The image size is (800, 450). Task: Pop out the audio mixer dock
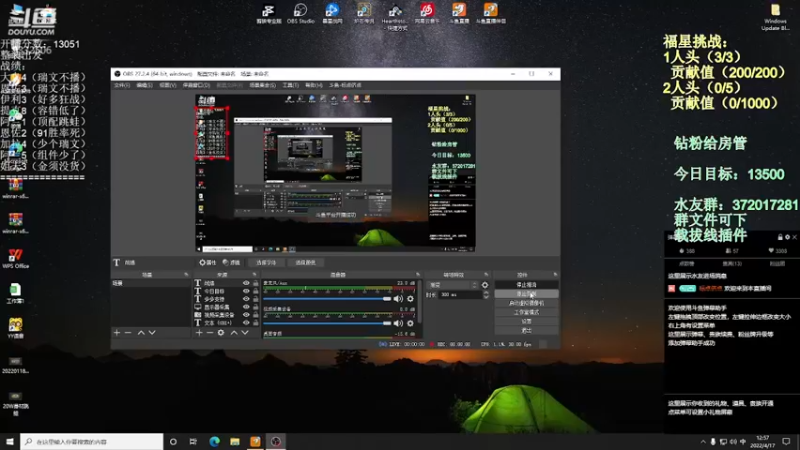[418, 274]
